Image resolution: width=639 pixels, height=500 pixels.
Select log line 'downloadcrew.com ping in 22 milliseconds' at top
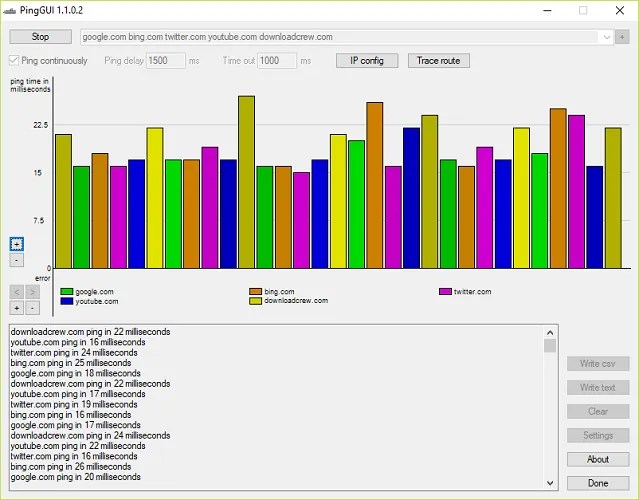point(90,332)
